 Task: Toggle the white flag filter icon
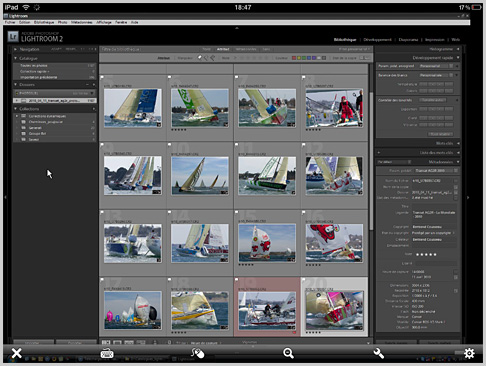(199, 58)
